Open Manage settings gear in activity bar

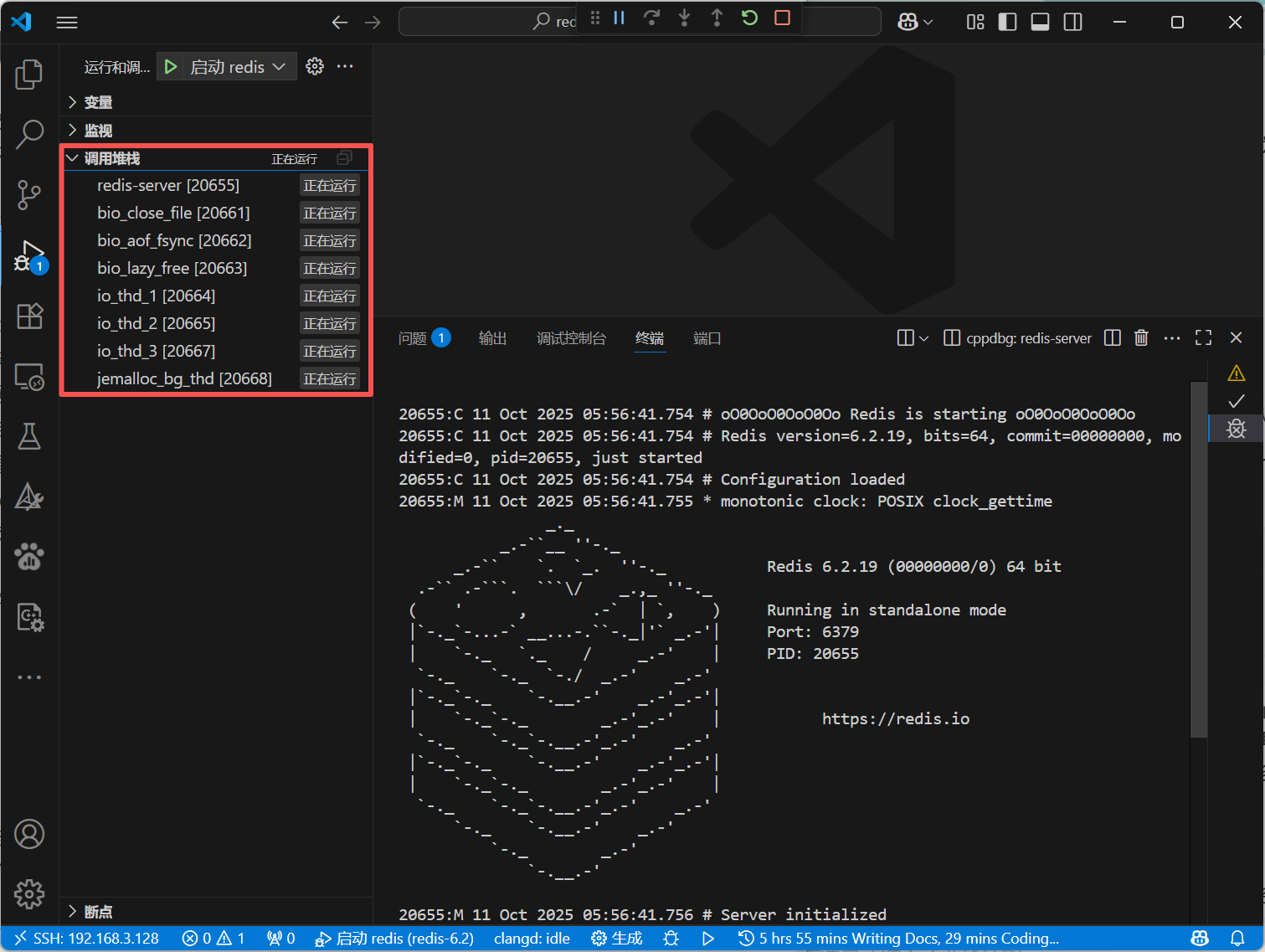click(29, 894)
